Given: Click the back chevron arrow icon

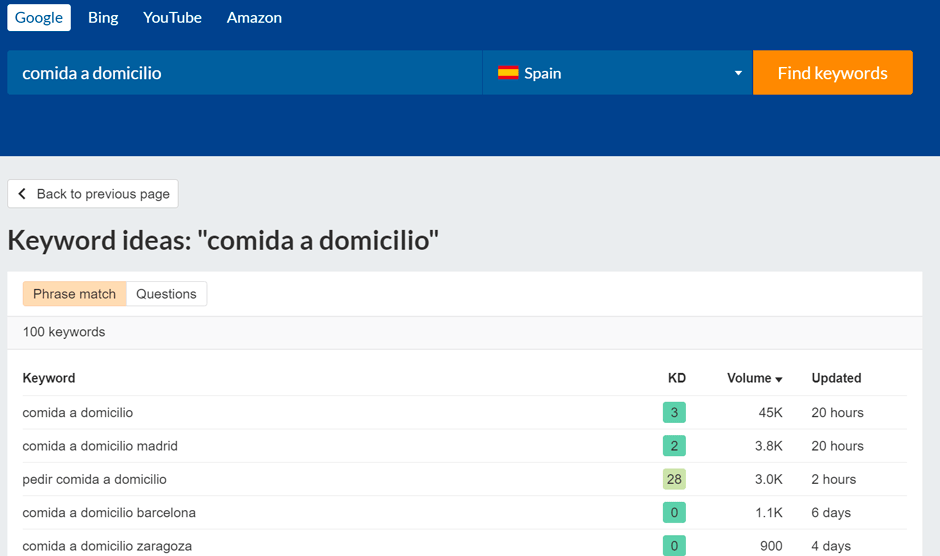Looking at the screenshot, I should click(22, 194).
